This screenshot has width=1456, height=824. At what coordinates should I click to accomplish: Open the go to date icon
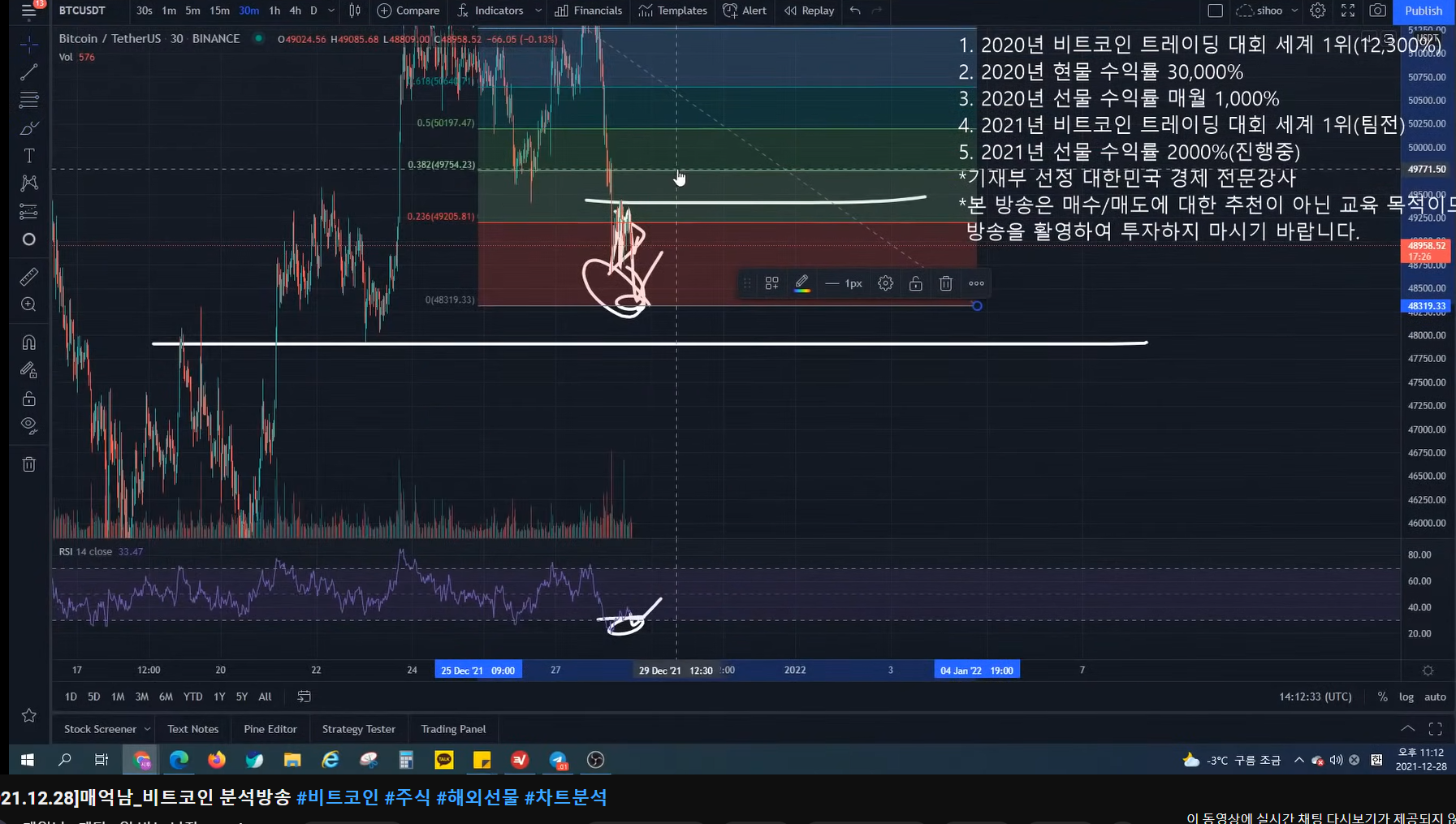tap(304, 697)
